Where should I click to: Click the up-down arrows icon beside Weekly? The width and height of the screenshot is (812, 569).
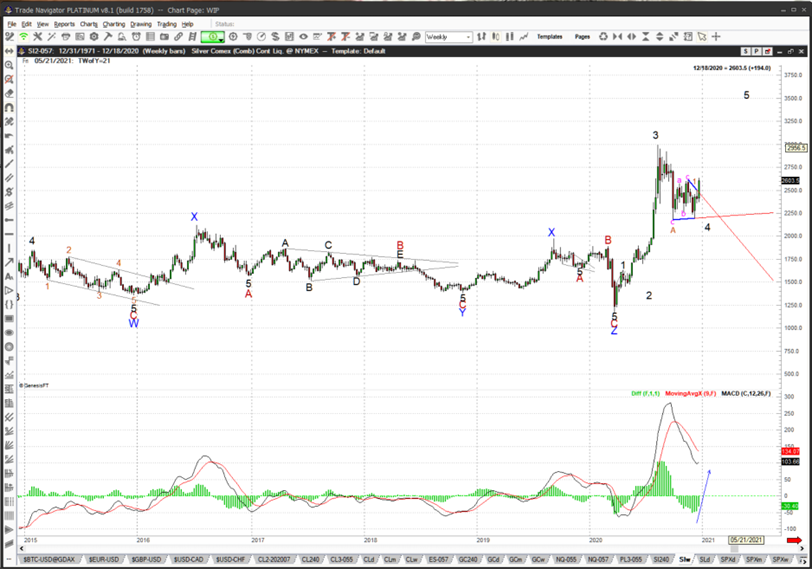tap(482, 37)
